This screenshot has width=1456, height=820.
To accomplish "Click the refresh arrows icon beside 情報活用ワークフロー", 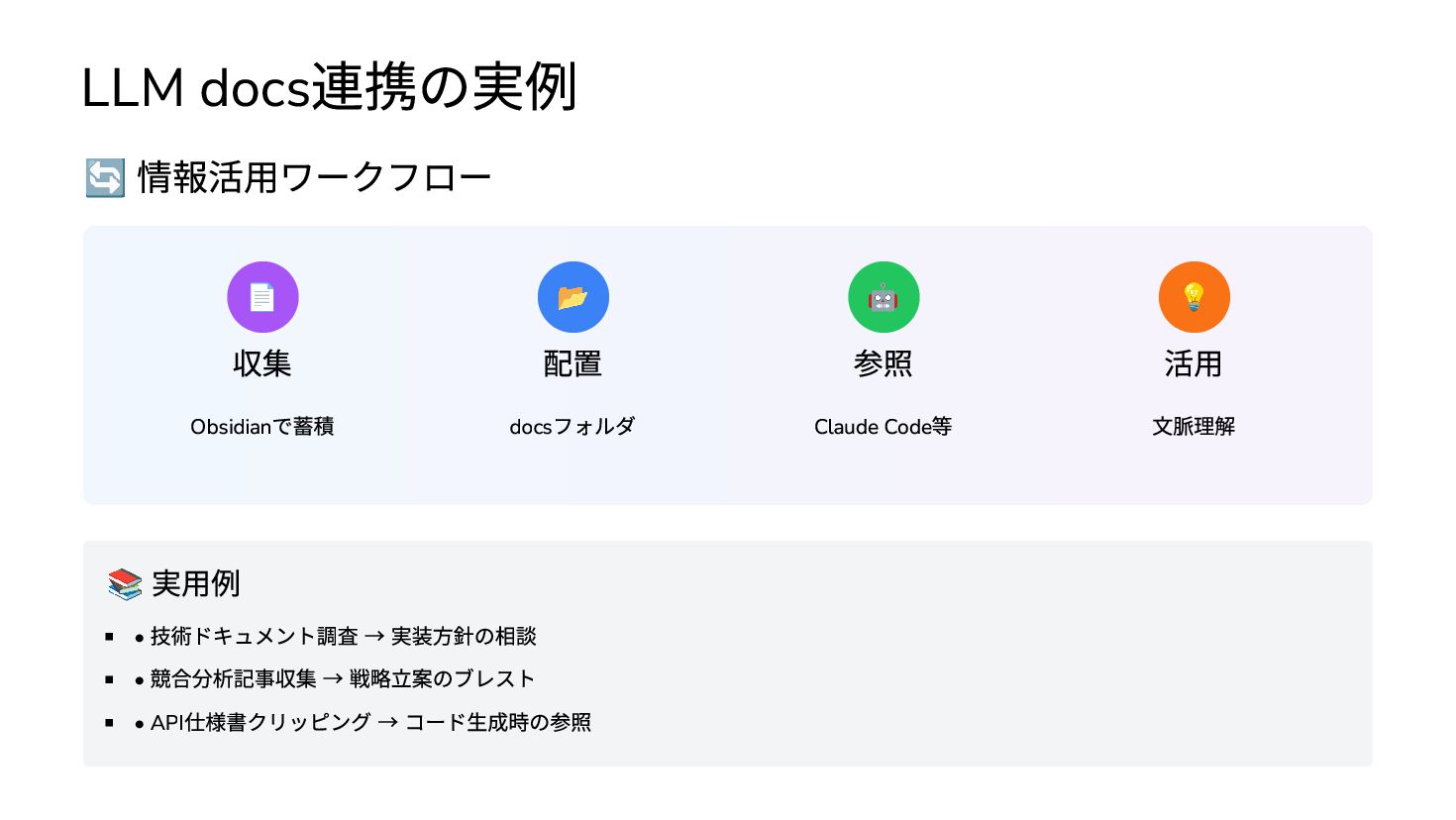I will coord(105,178).
